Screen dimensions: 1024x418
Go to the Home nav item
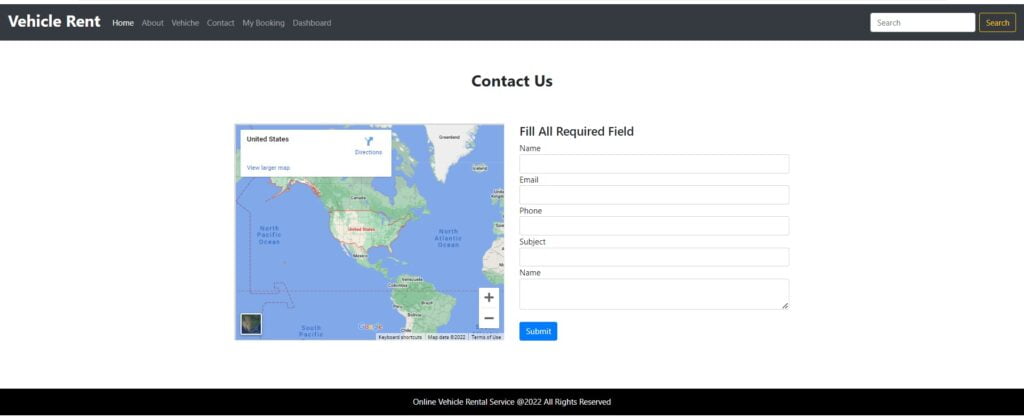pyautogui.click(x=123, y=23)
